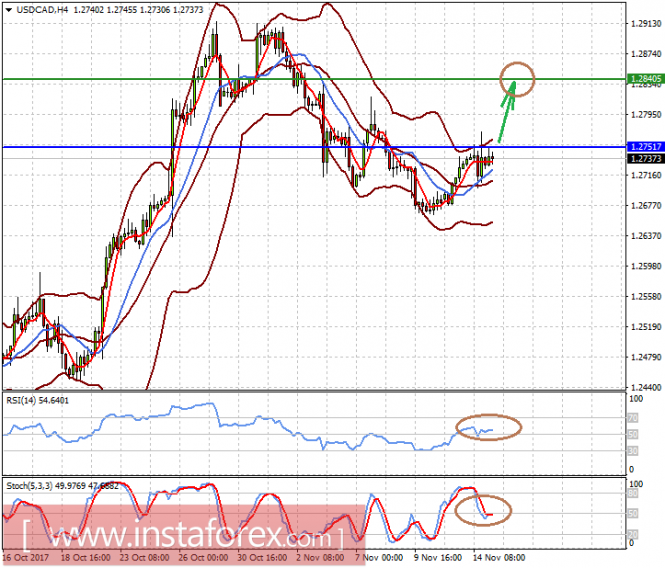Click the 1.24790 price scale value
This screenshot has width=665, height=568.
pyautogui.click(x=646, y=357)
